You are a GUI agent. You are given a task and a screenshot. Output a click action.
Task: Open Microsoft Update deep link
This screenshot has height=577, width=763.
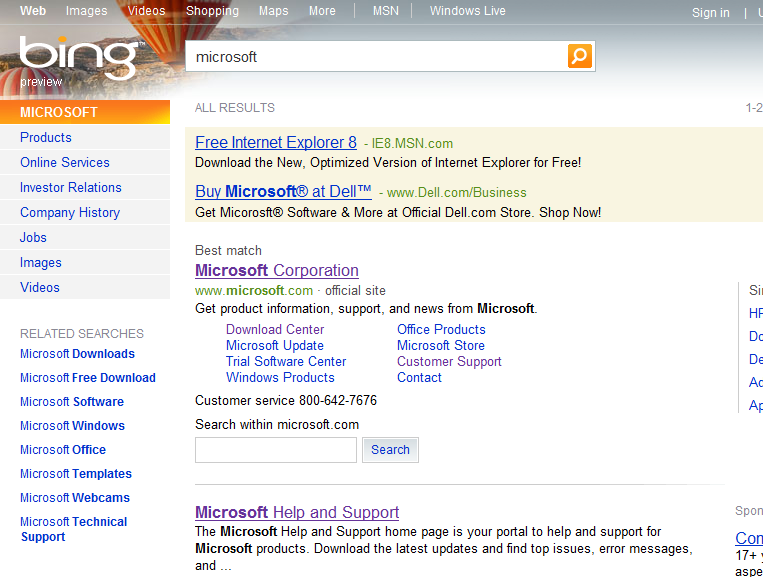pyautogui.click(x=275, y=345)
